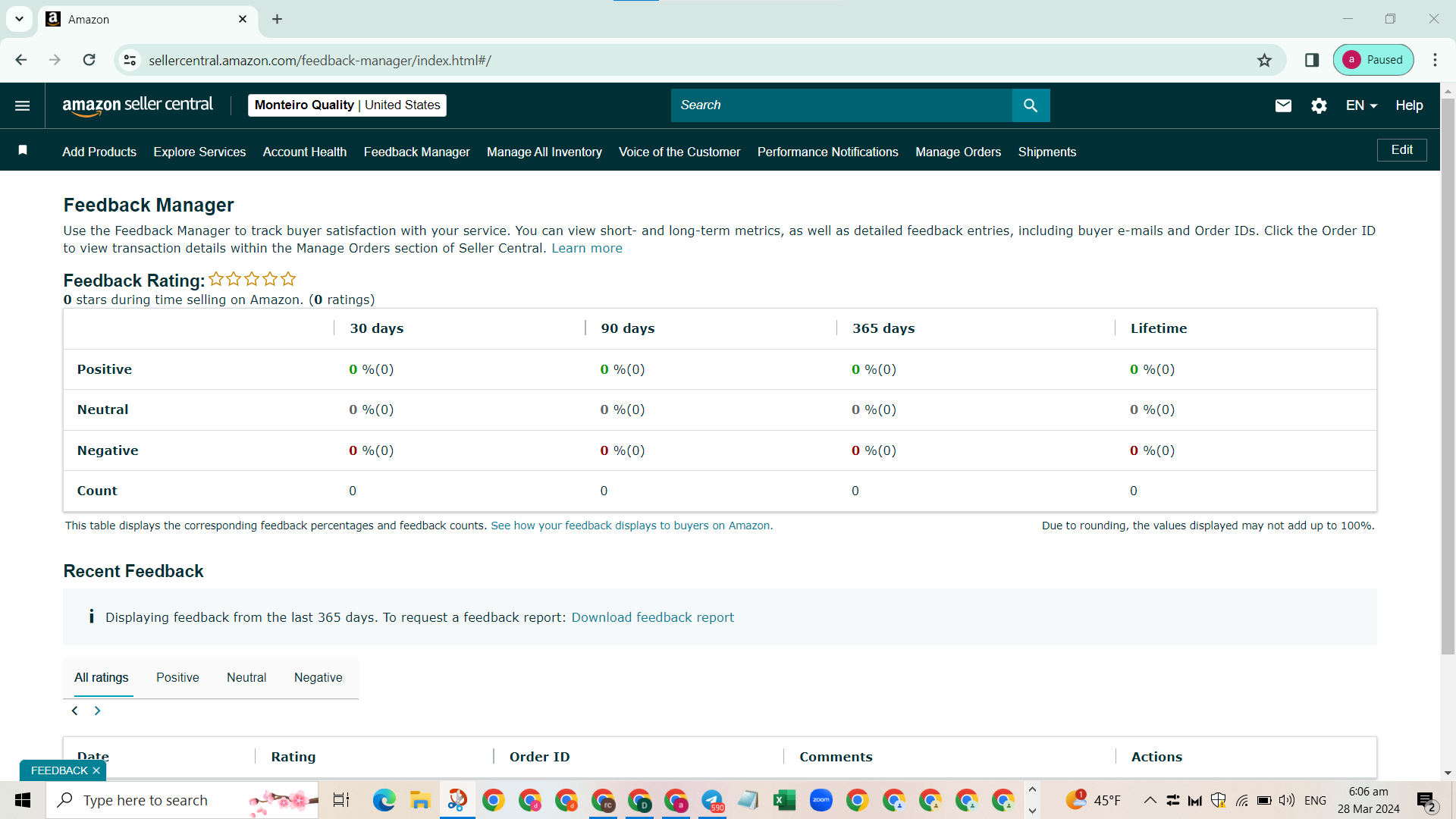Open Performance Notifications menu item
Image resolution: width=1456 pixels, height=819 pixels.
(828, 152)
